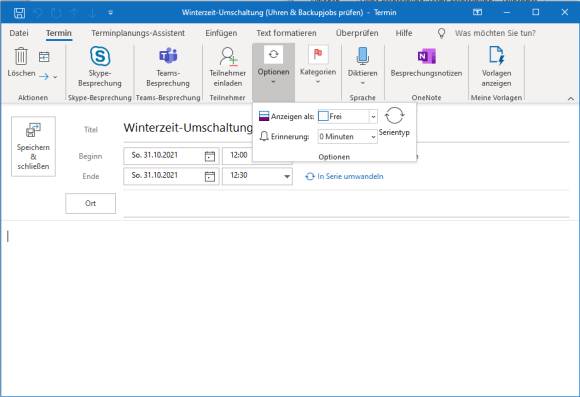This screenshot has width=580, height=397.
Task: Create a Teams-Besprechung
Action: coord(168,67)
